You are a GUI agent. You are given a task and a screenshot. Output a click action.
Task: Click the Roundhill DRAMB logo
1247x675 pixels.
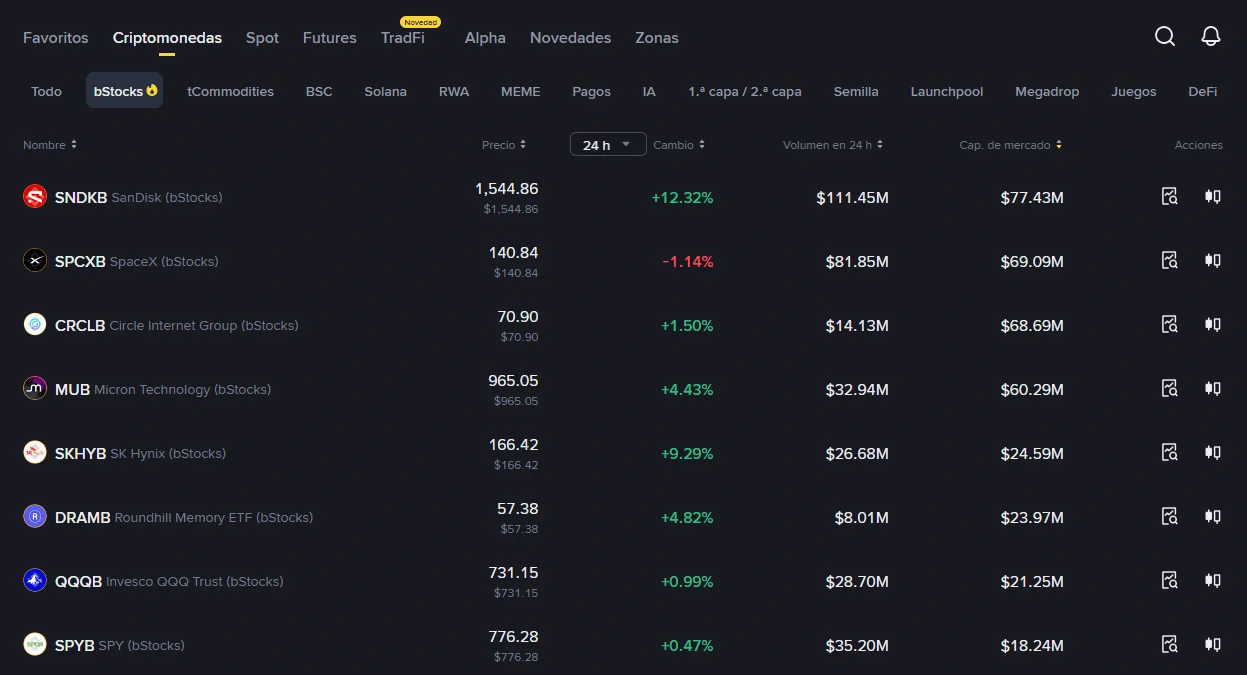pyautogui.click(x=35, y=517)
